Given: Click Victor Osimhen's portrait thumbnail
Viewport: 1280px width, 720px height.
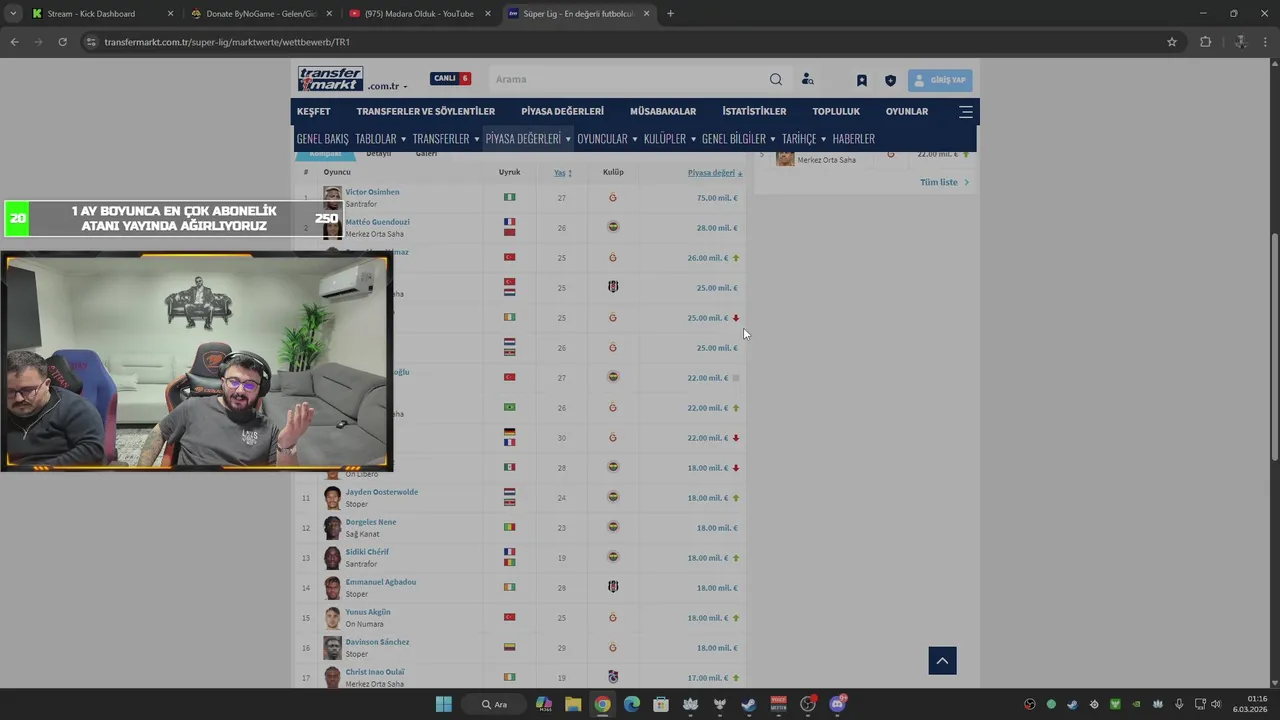Looking at the screenshot, I should (x=332, y=197).
